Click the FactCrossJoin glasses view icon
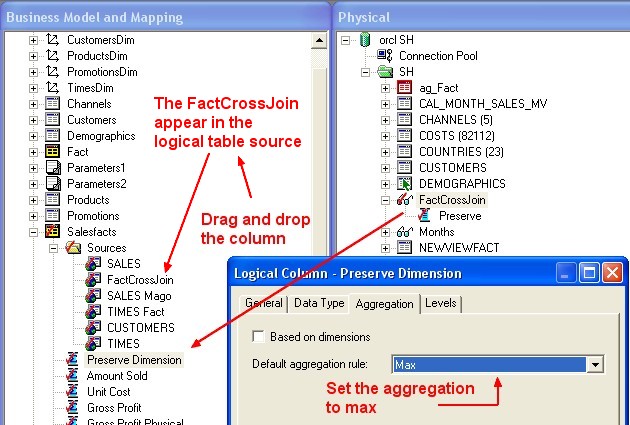 [x=405, y=200]
